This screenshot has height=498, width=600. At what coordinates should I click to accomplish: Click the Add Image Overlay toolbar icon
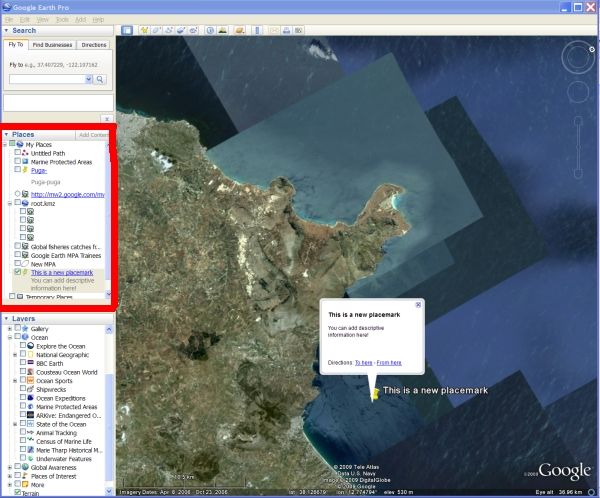pyautogui.click(x=181, y=30)
